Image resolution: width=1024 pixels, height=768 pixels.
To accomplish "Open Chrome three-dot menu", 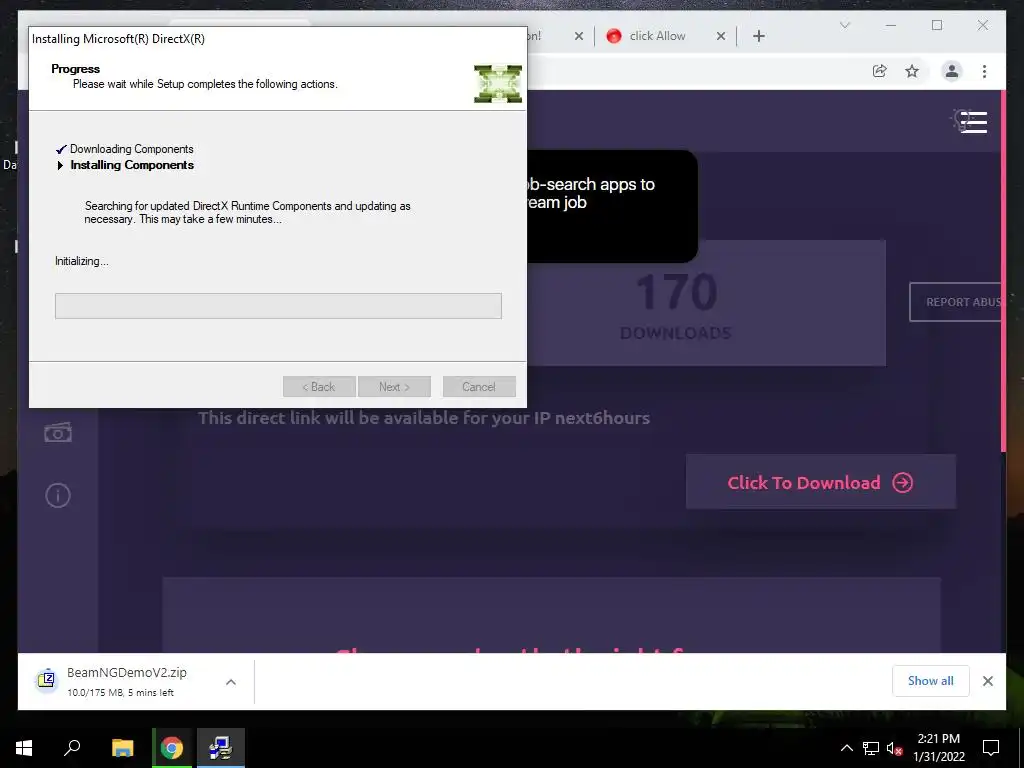I will coord(984,71).
